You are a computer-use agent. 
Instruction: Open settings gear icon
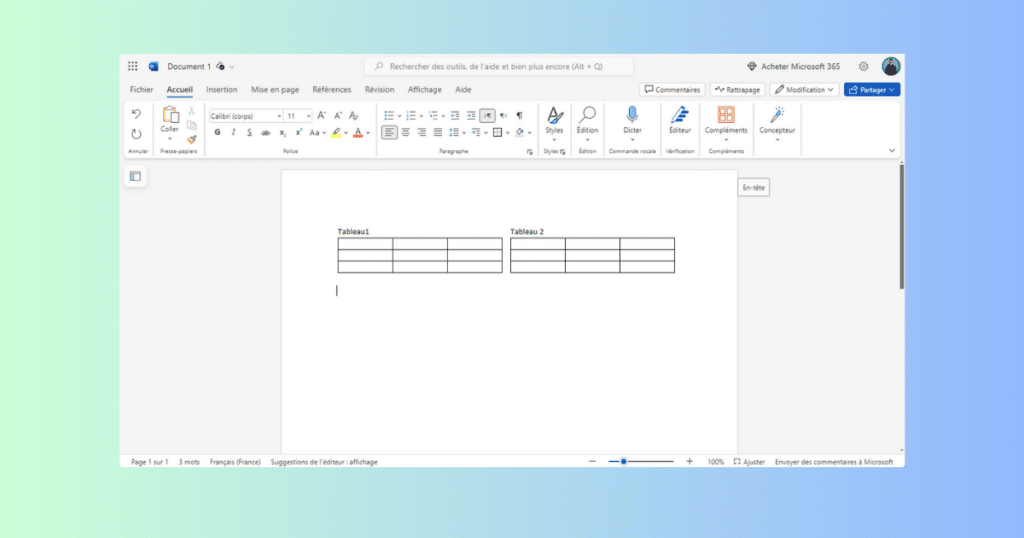[x=863, y=66]
